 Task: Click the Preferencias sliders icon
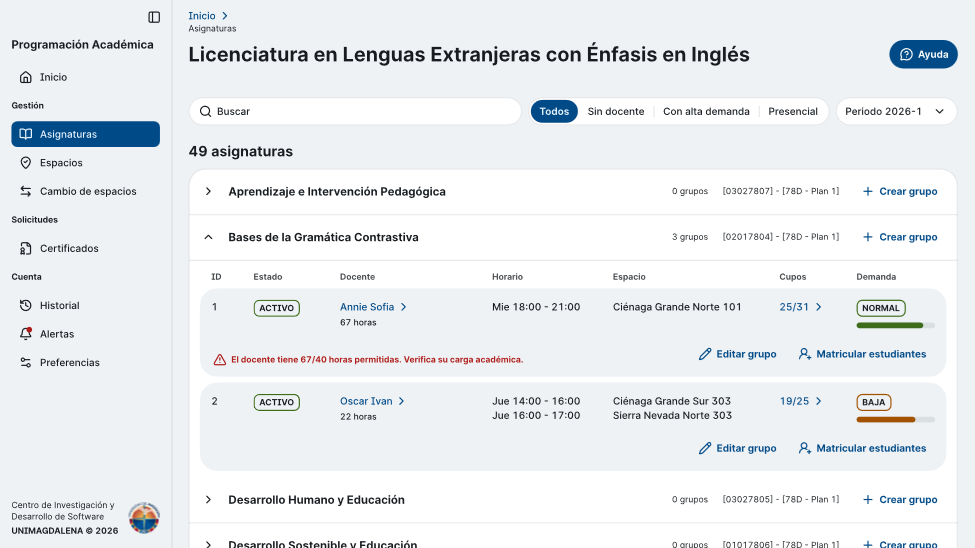(x=25, y=363)
